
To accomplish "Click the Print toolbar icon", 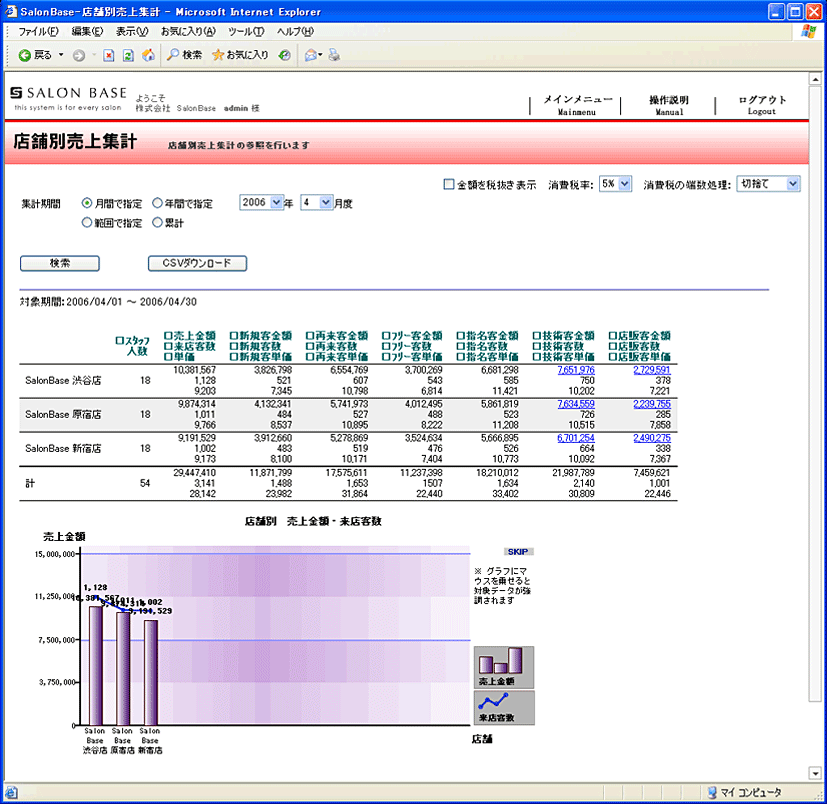I will coord(334,55).
